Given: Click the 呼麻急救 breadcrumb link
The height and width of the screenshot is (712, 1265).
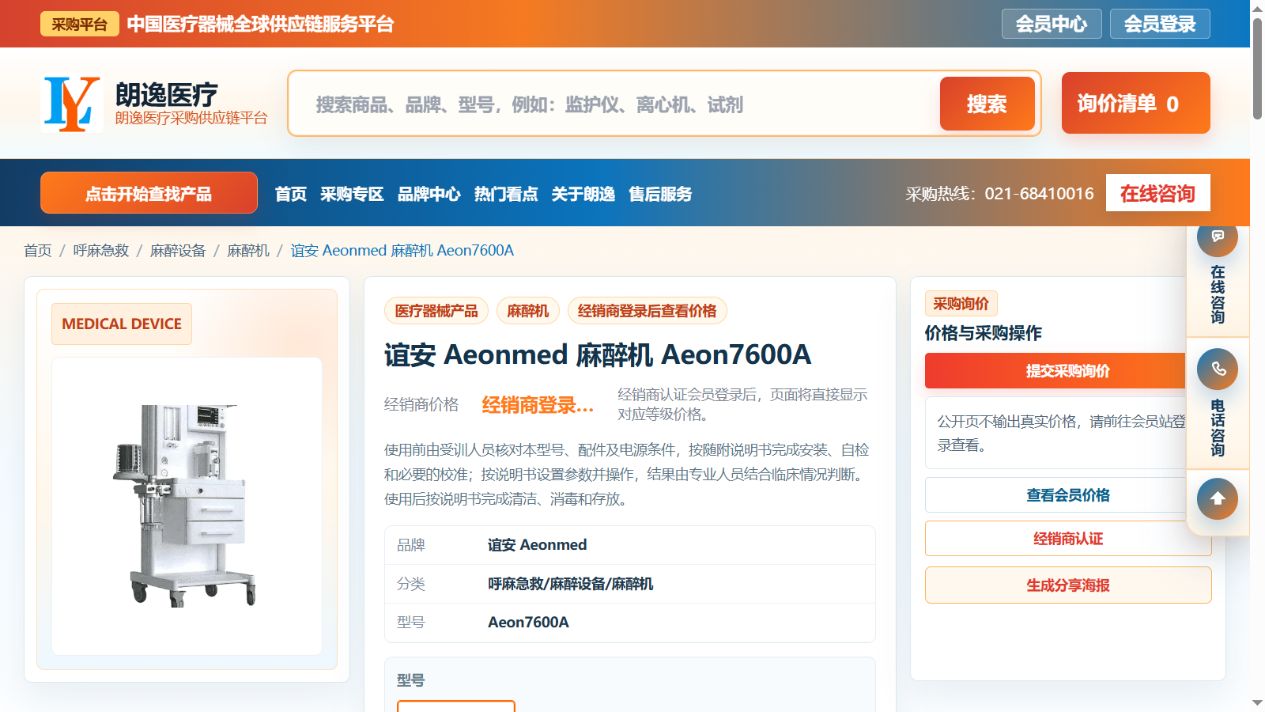Looking at the screenshot, I should coord(101,250).
